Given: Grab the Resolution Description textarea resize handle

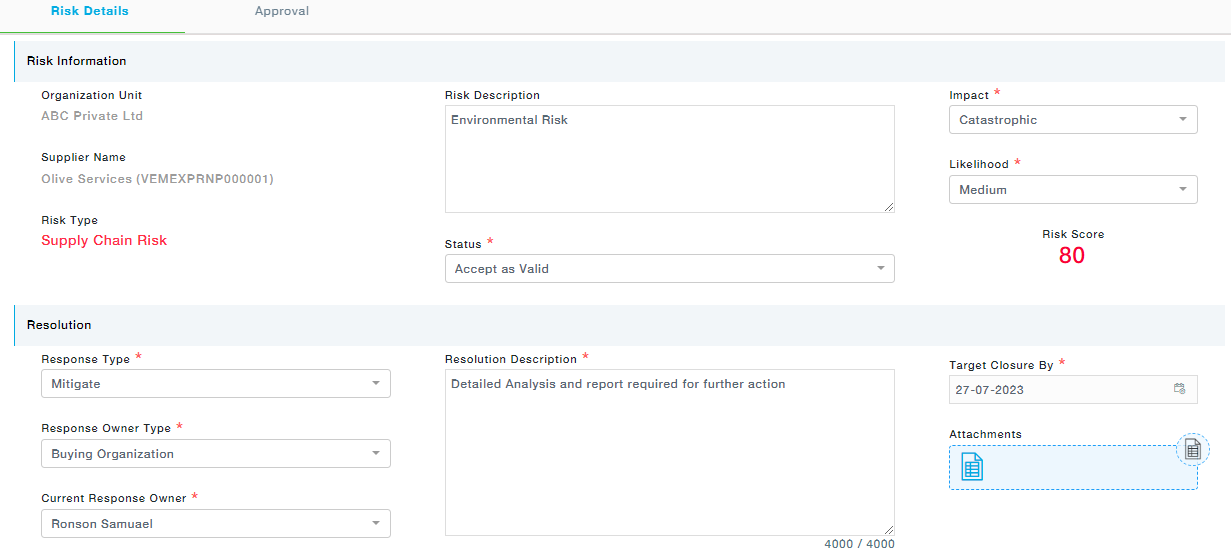Looking at the screenshot, I should tap(889, 530).
